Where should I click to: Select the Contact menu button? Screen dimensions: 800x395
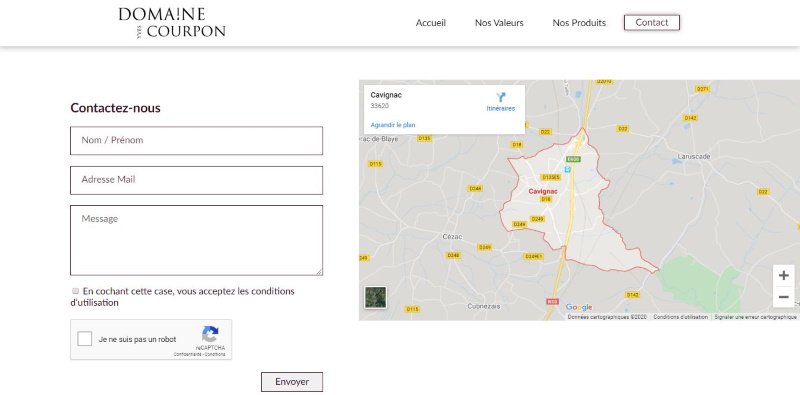(652, 22)
